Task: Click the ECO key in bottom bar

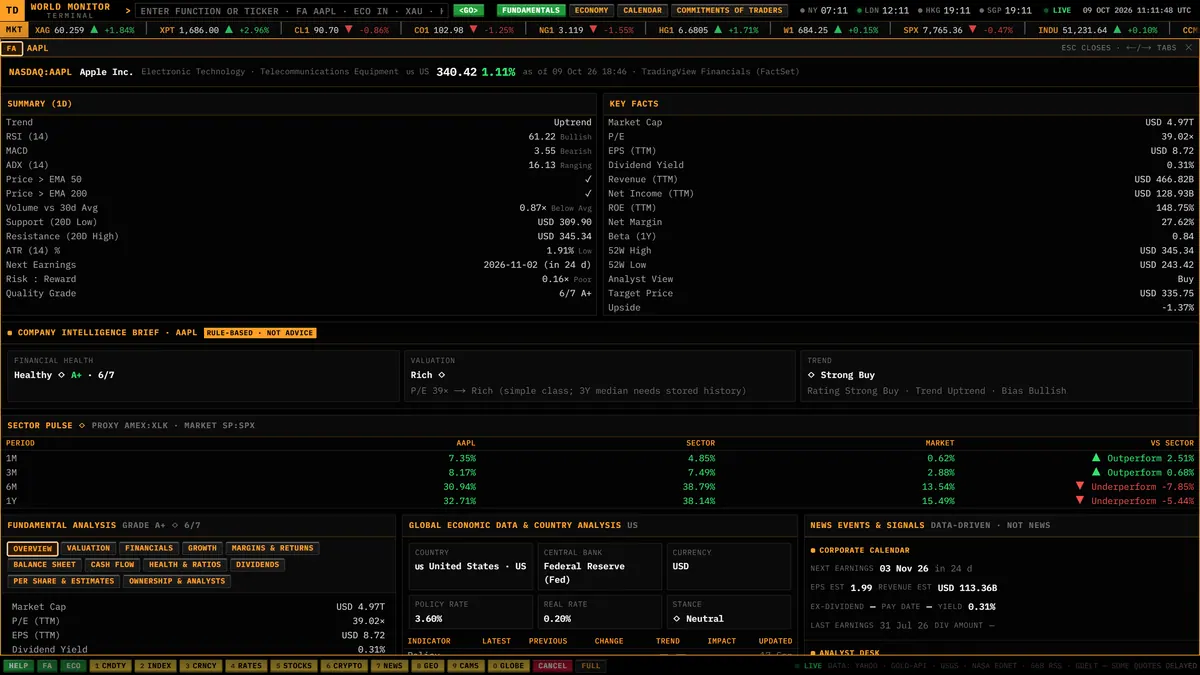Action: click(x=73, y=666)
